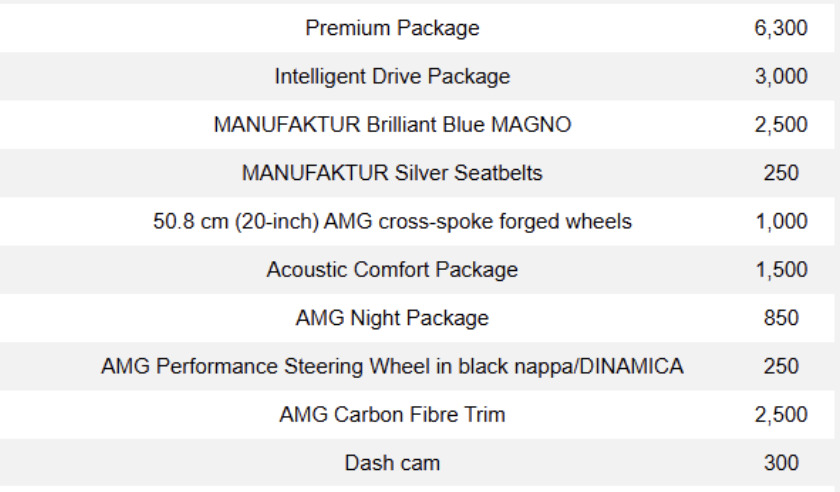Select the 6,300 price for Premium Package
Viewport: 840px width, 492px height.
coord(781,28)
